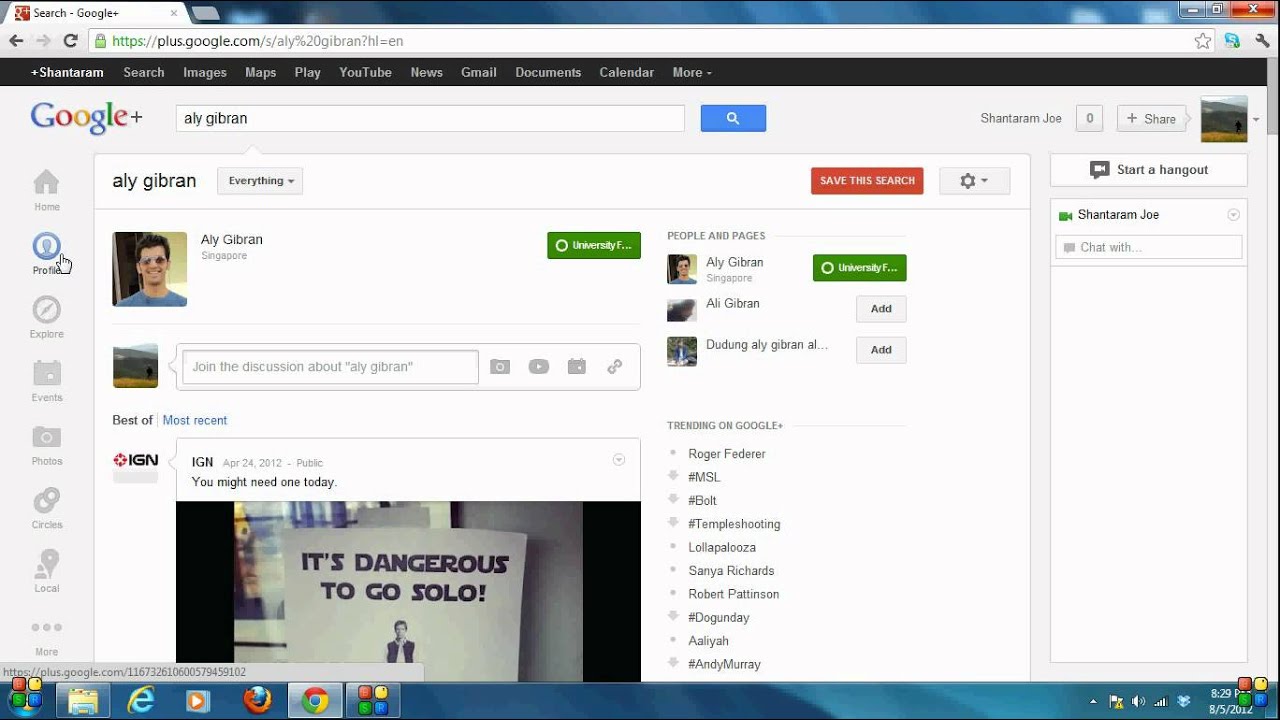
Task: Attach an event to the post
Action: (577, 367)
